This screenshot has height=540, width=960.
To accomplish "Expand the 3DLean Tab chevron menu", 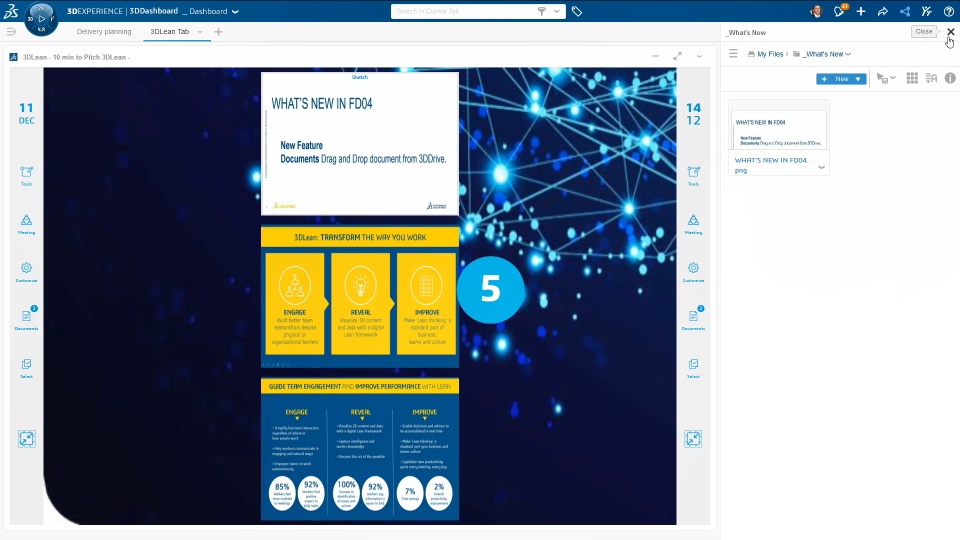I will (200, 32).
